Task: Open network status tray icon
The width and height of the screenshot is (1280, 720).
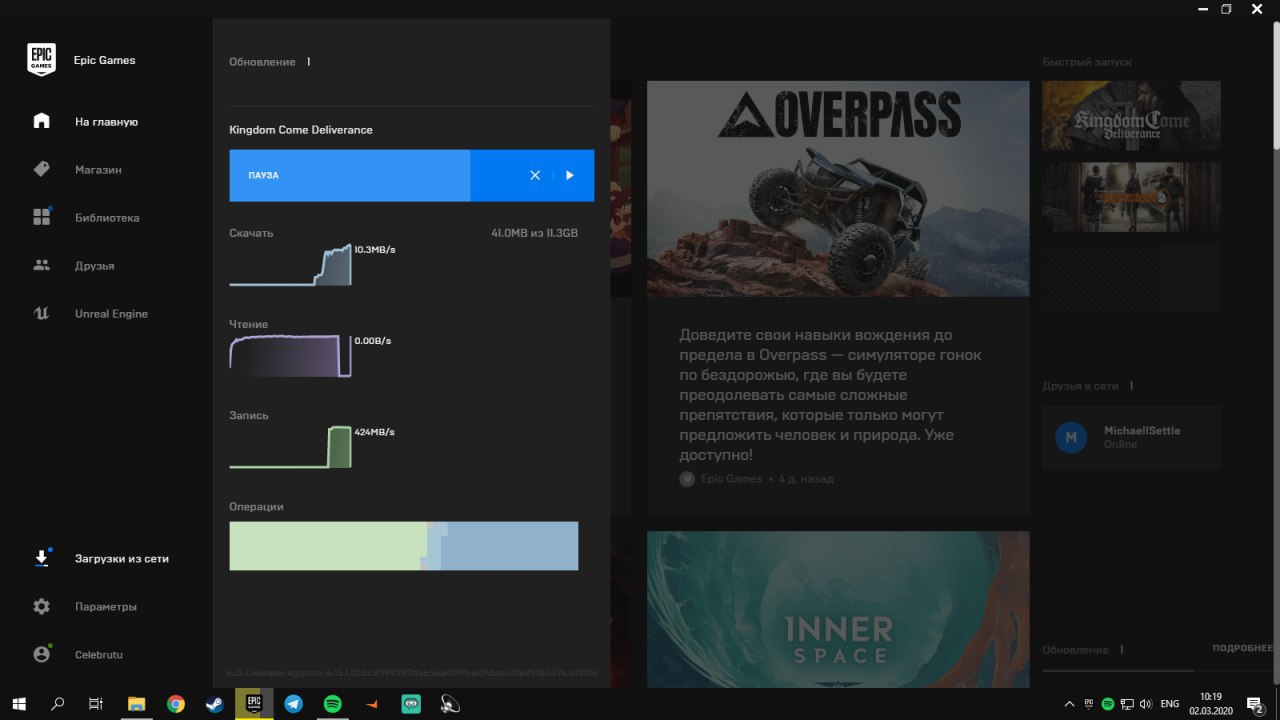Action: 1126,704
